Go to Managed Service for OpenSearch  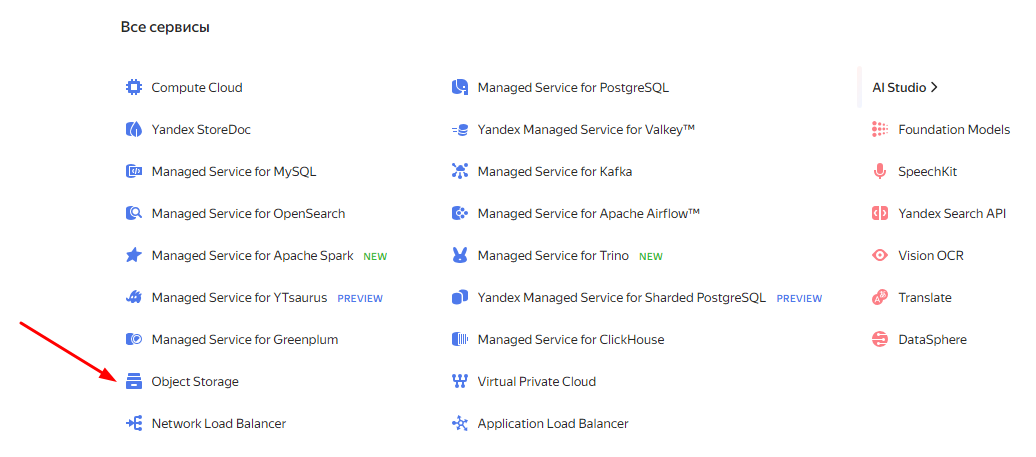point(248,214)
